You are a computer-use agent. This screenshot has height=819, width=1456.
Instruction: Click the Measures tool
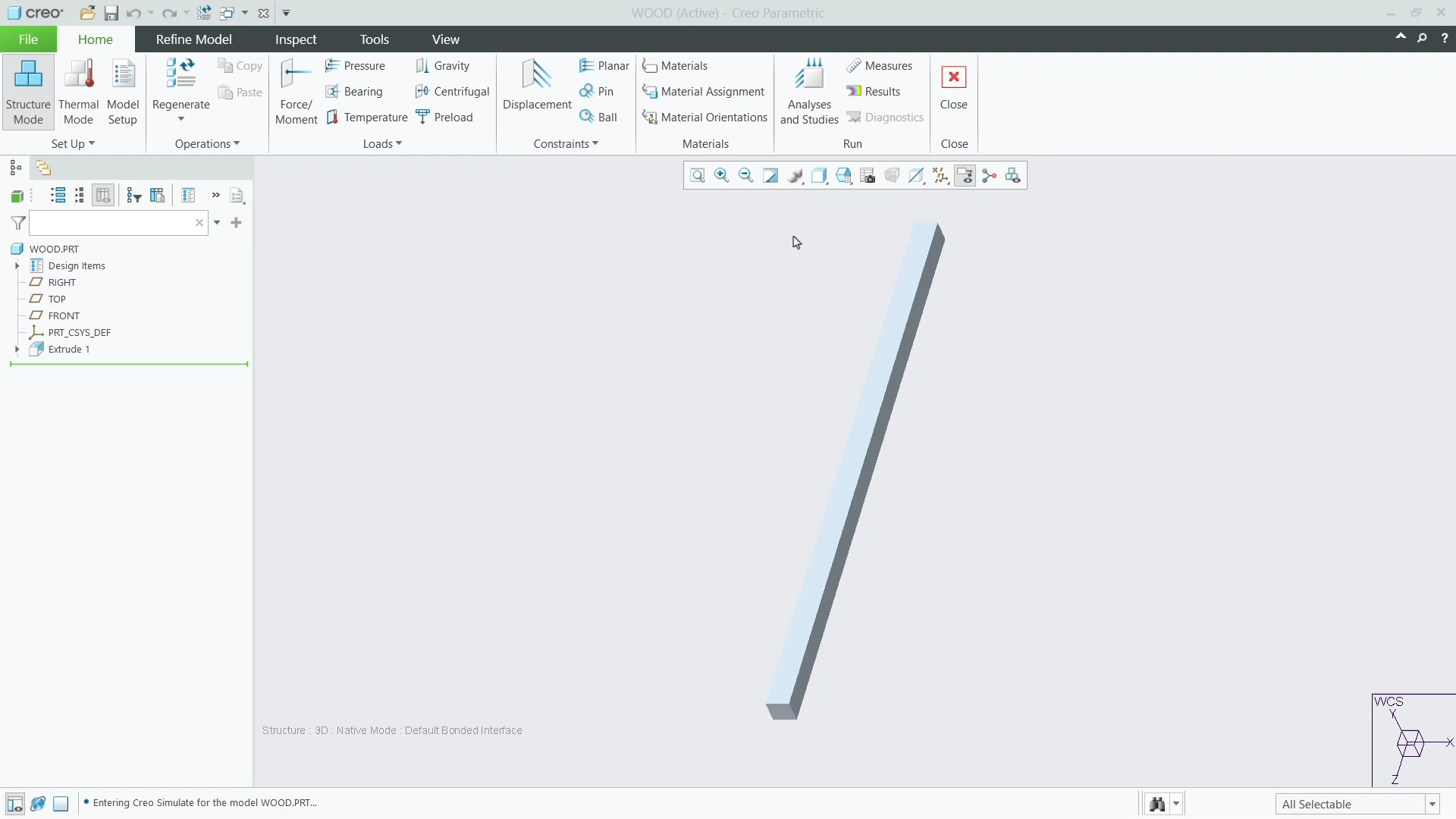pos(880,66)
